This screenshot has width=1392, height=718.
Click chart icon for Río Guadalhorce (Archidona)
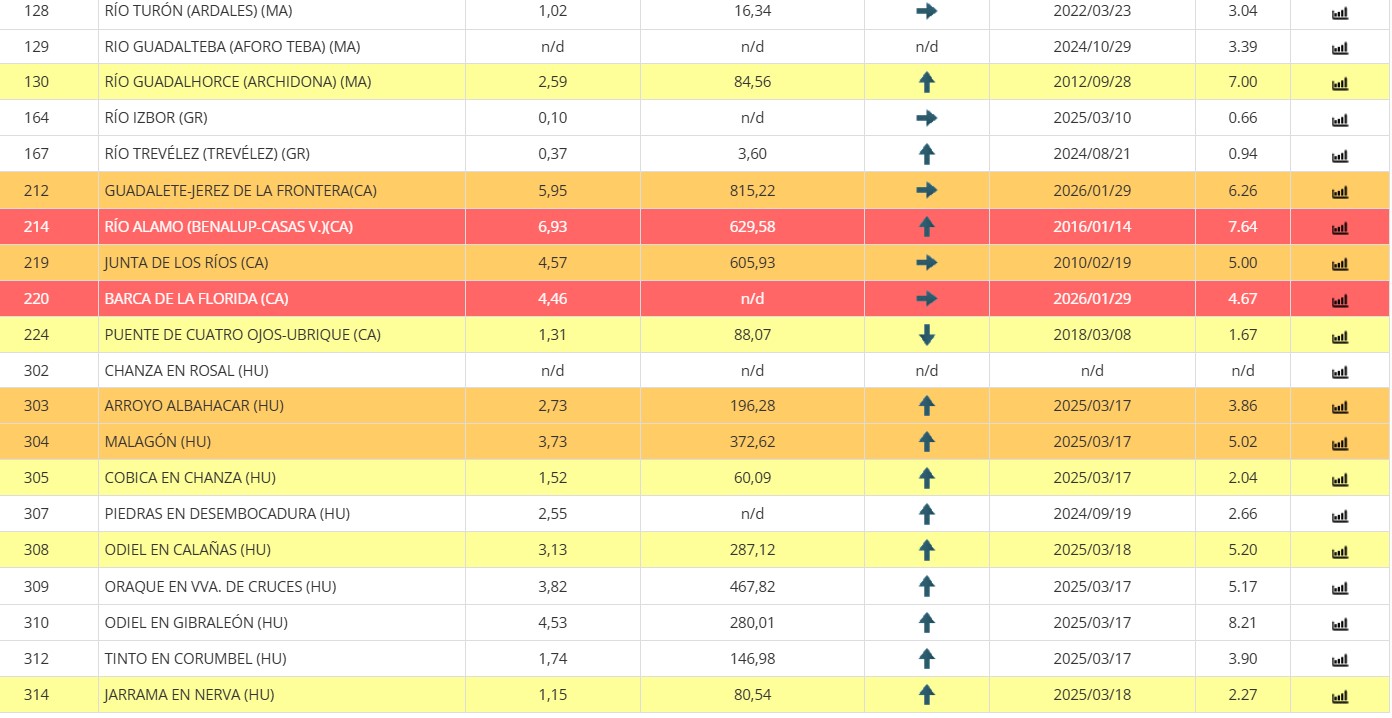1339,84
